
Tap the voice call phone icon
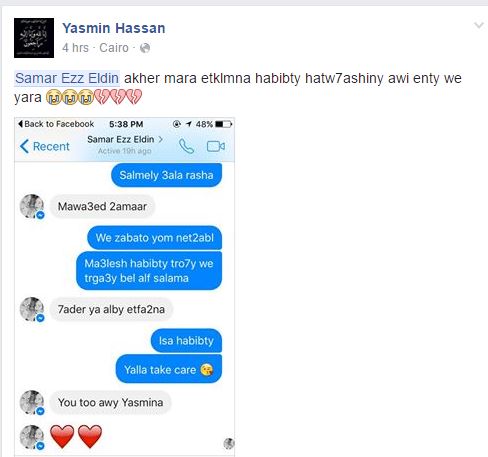tap(186, 146)
